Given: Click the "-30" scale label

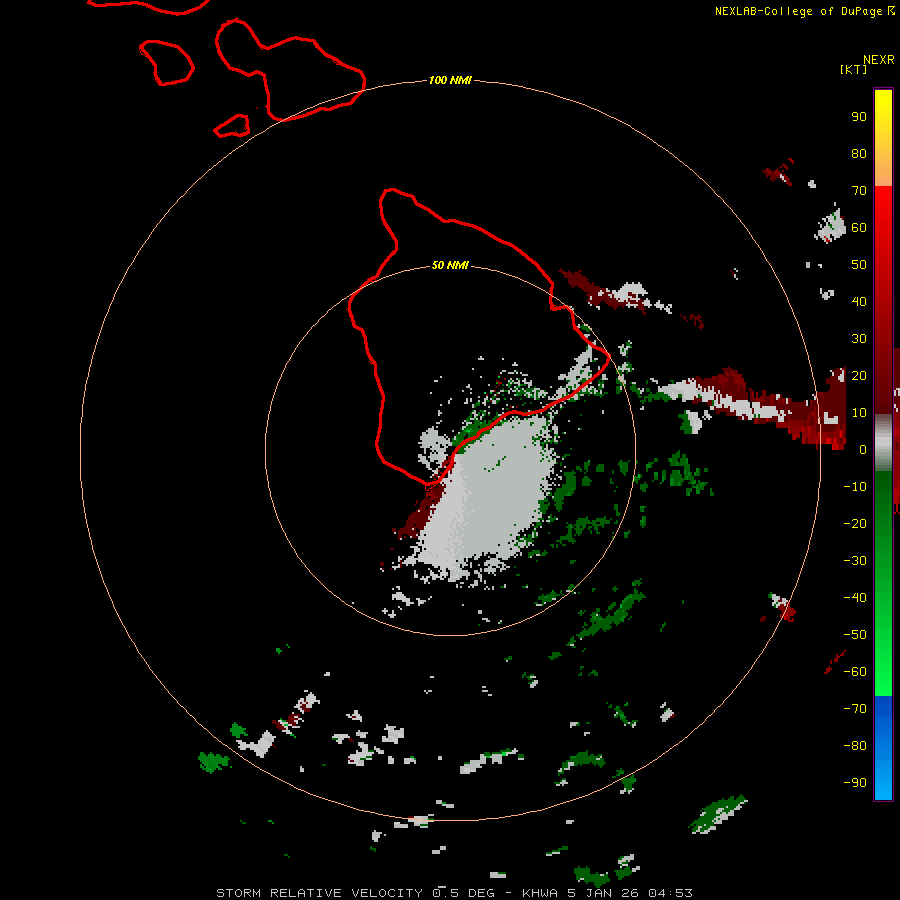Looking at the screenshot, I should tap(855, 561).
